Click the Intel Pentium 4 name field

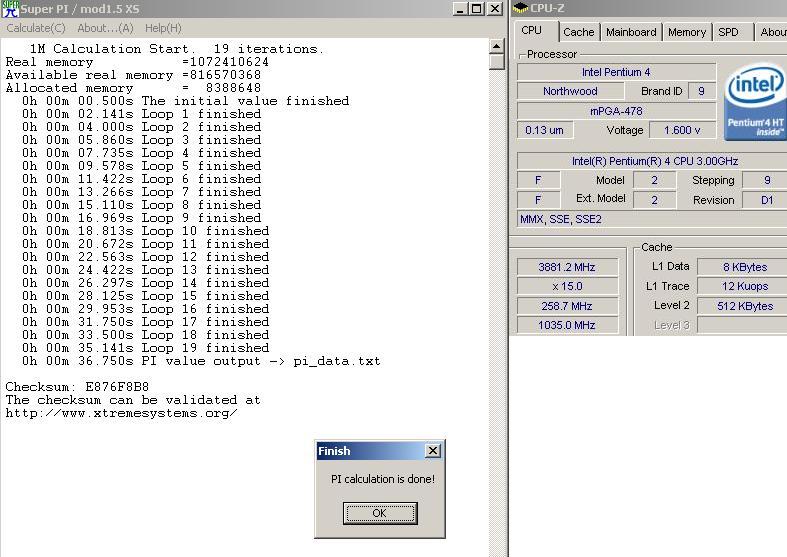(616, 72)
